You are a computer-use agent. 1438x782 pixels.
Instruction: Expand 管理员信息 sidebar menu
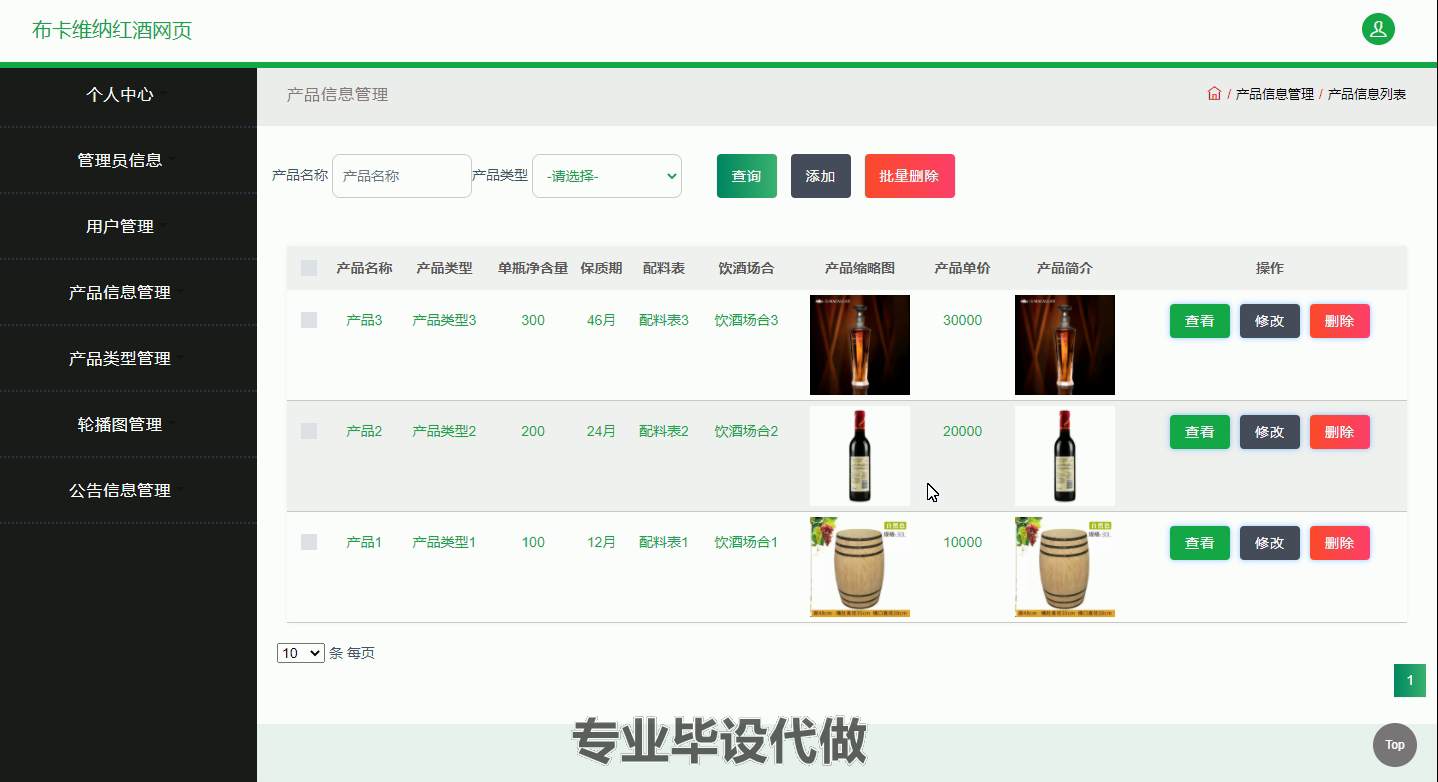click(x=128, y=160)
